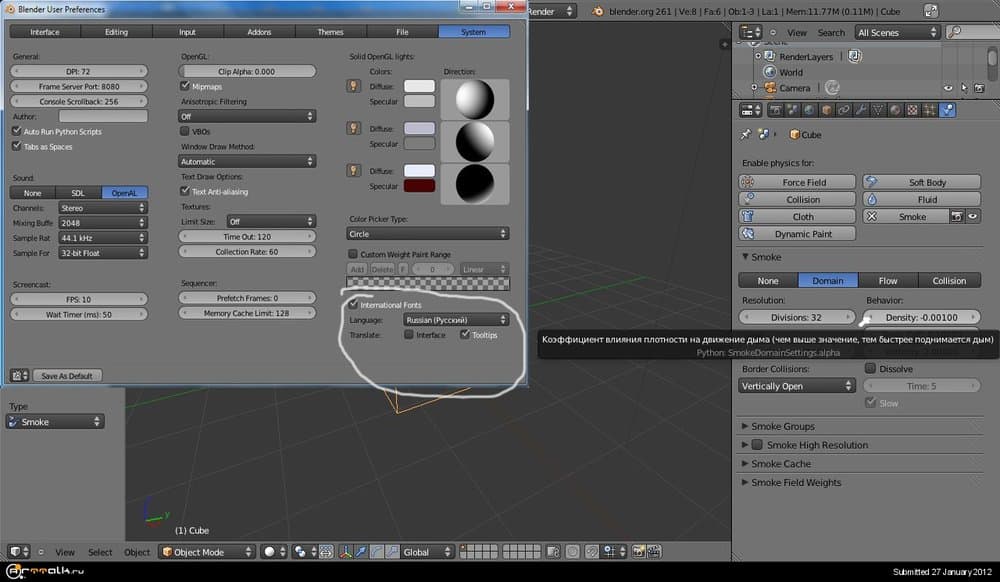Switch to the Addons preferences tab
1000x582 pixels.
coord(258,32)
